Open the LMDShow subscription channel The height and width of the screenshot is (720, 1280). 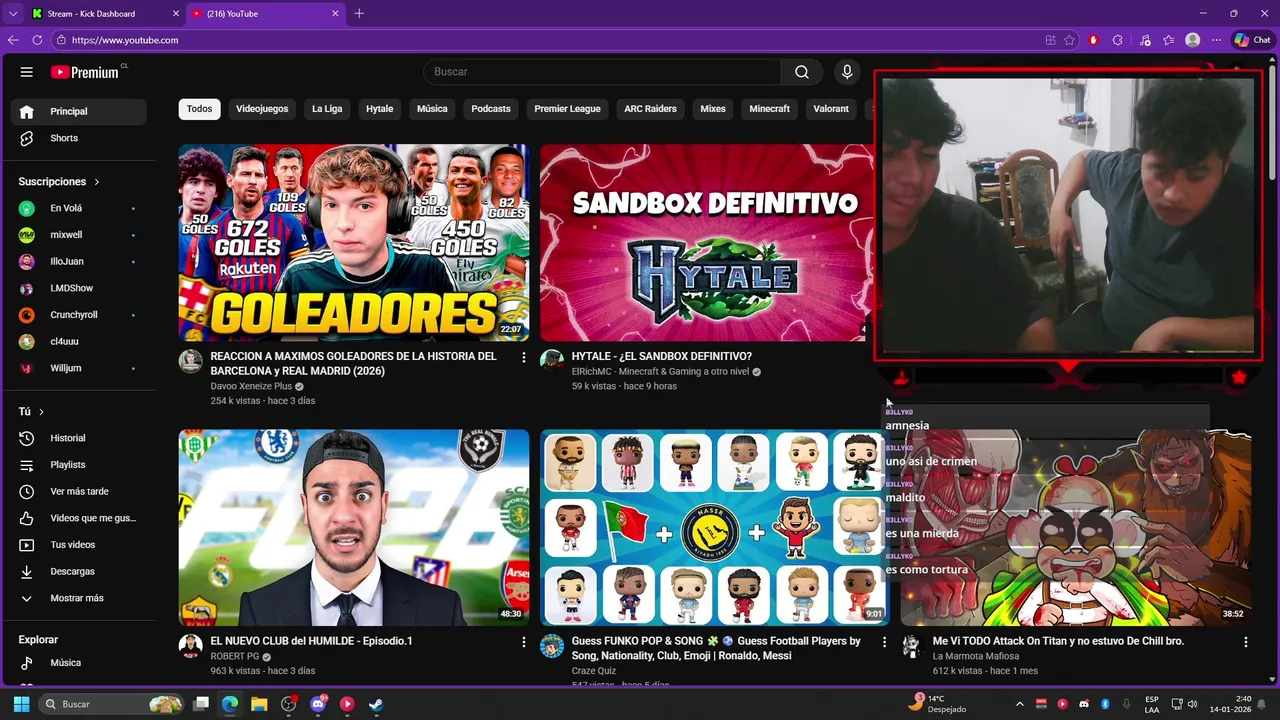pyautogui.click(x=78, y=288)
